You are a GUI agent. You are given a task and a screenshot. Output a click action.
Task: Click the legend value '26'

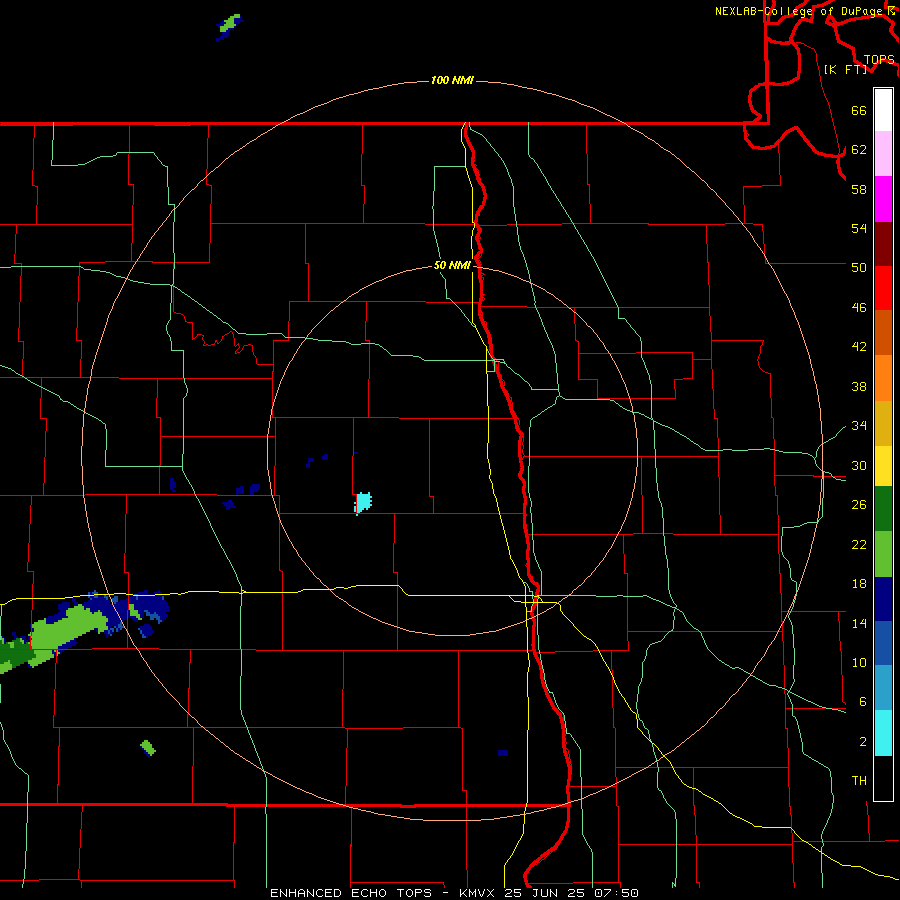[x=859, y=505]
